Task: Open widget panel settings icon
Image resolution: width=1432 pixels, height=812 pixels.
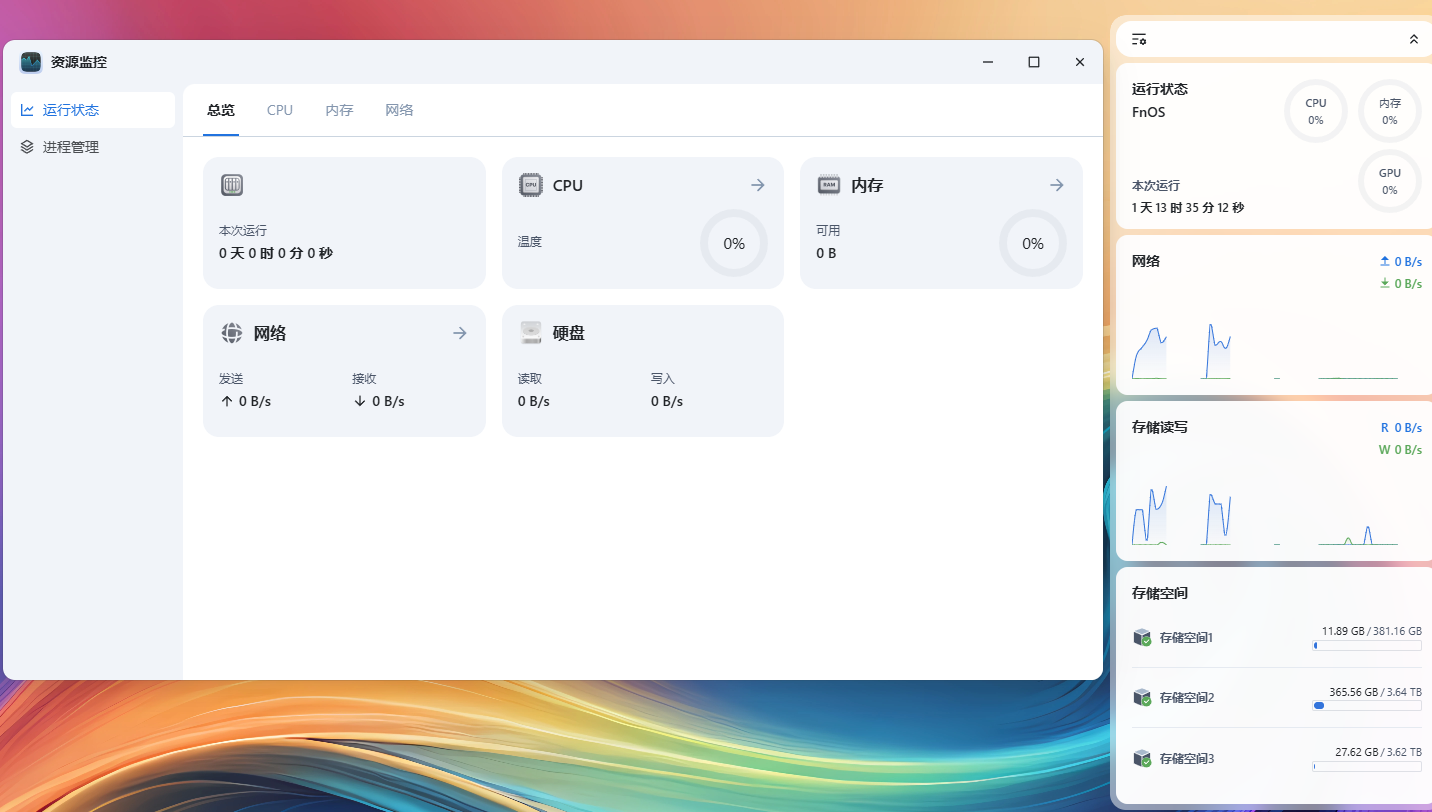Action: (x=1139, y=39)
